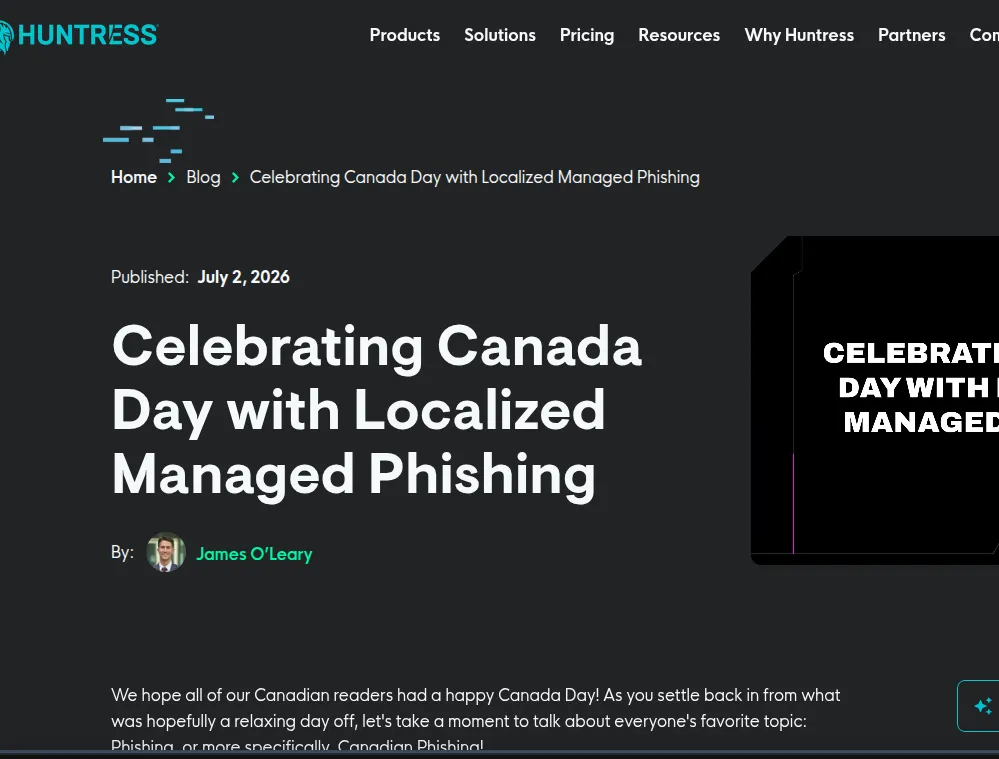Click the article headline text
Viewport: 999px width, 759px height.
point(377,410)
